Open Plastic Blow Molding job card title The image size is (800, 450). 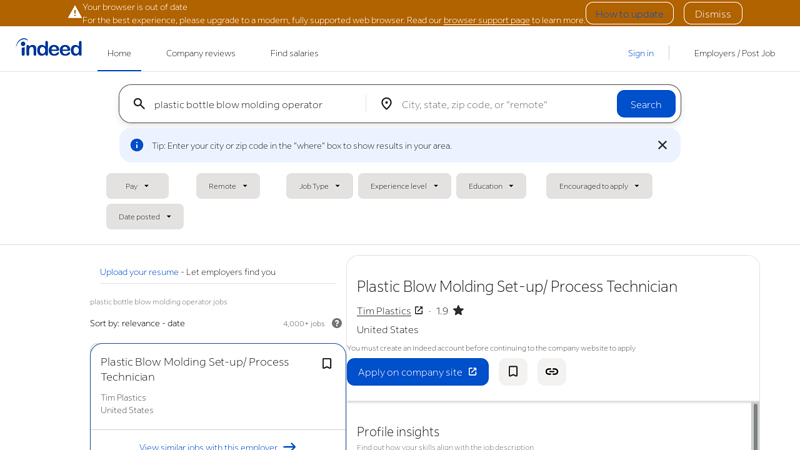[194, 369]
